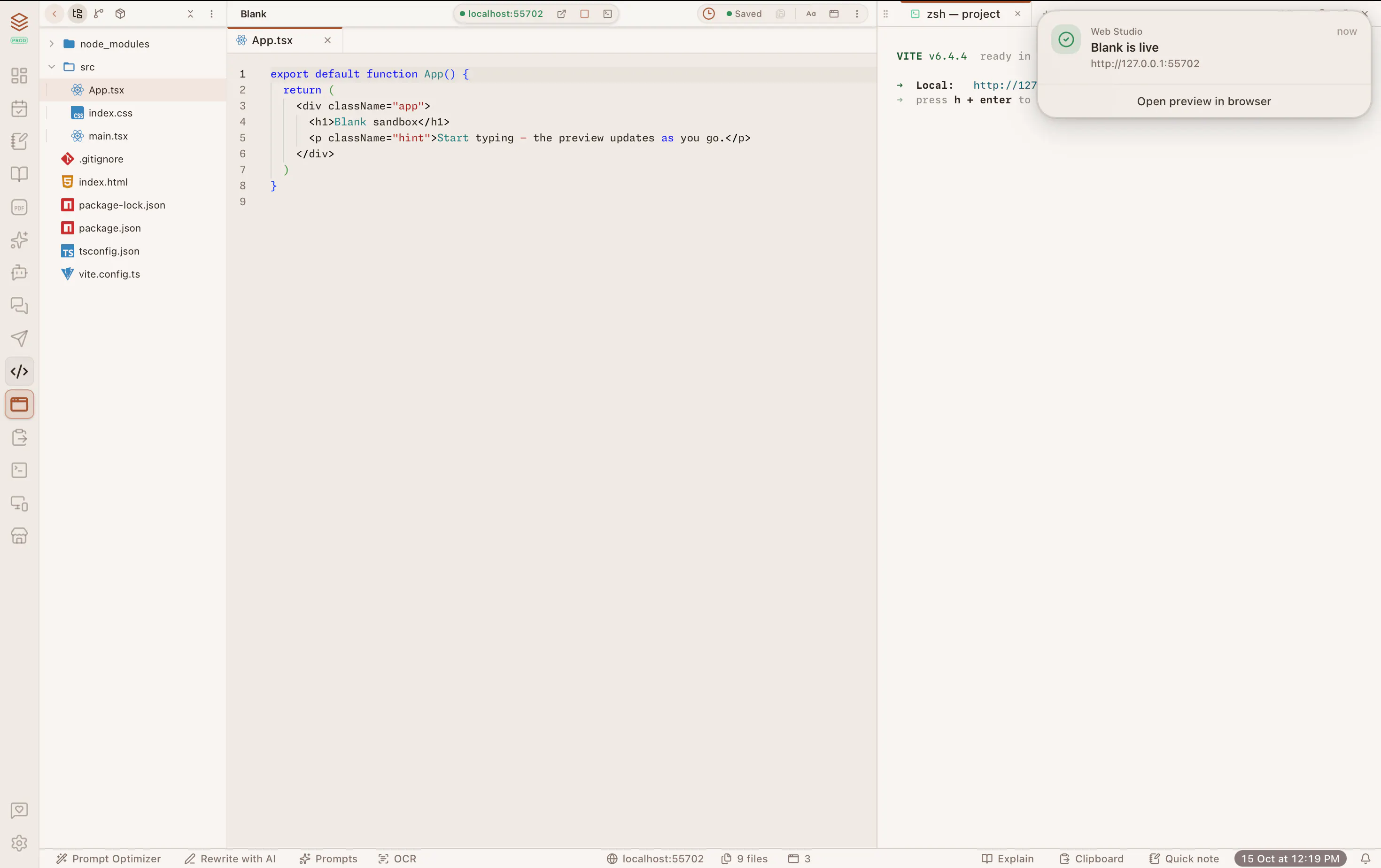Collapse all folders in file explorer
The image size is (1381, 868).
tap(190, 14)
